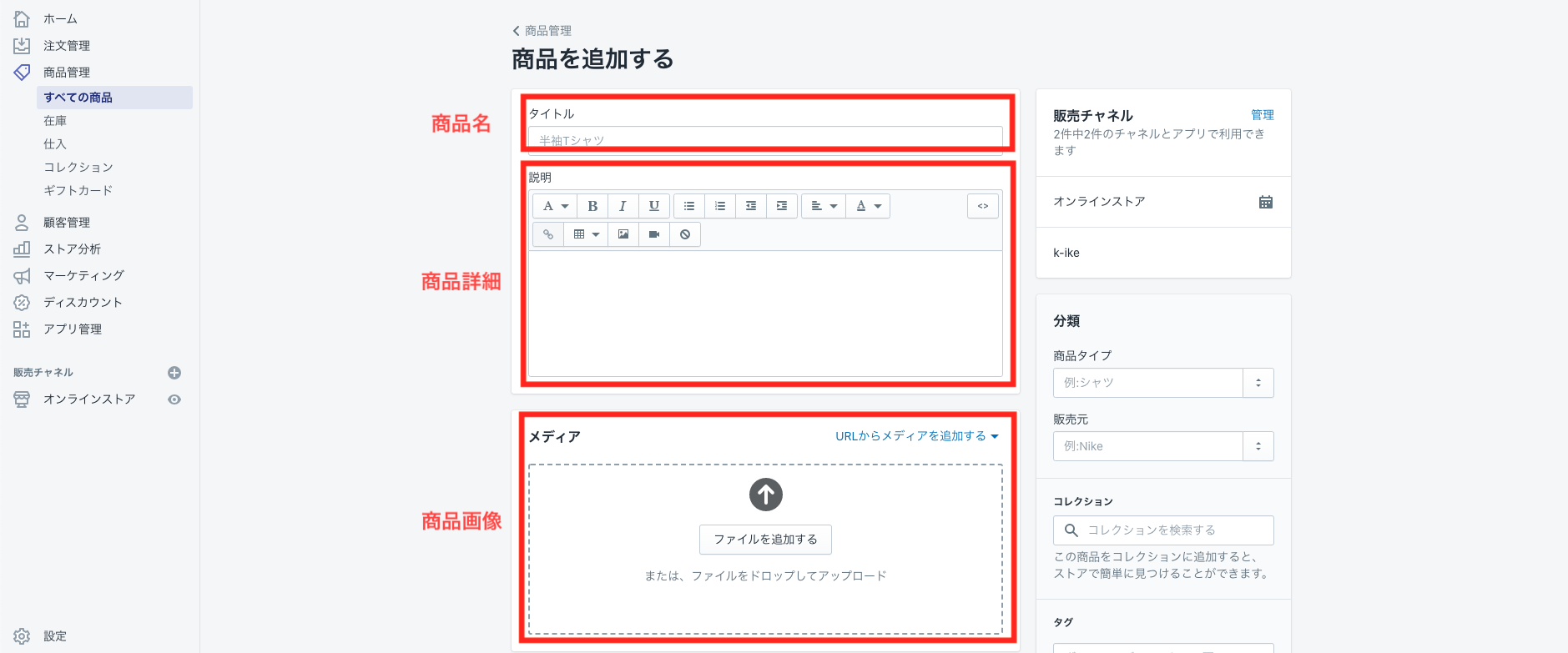This screenshot has height=653, width=1568.
Task: Open the insert table dropdown
Action: point(586,234)
